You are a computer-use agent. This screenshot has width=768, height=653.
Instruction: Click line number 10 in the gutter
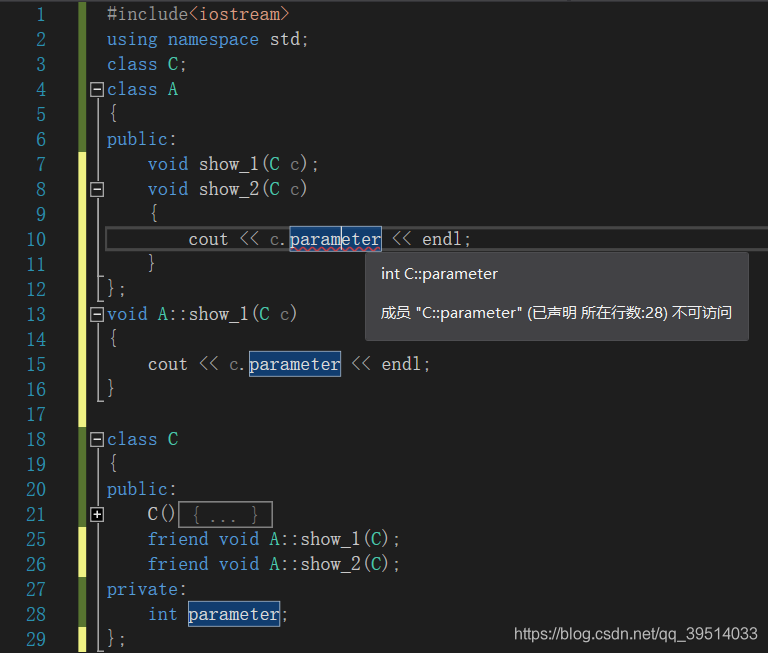click(36, 240)
